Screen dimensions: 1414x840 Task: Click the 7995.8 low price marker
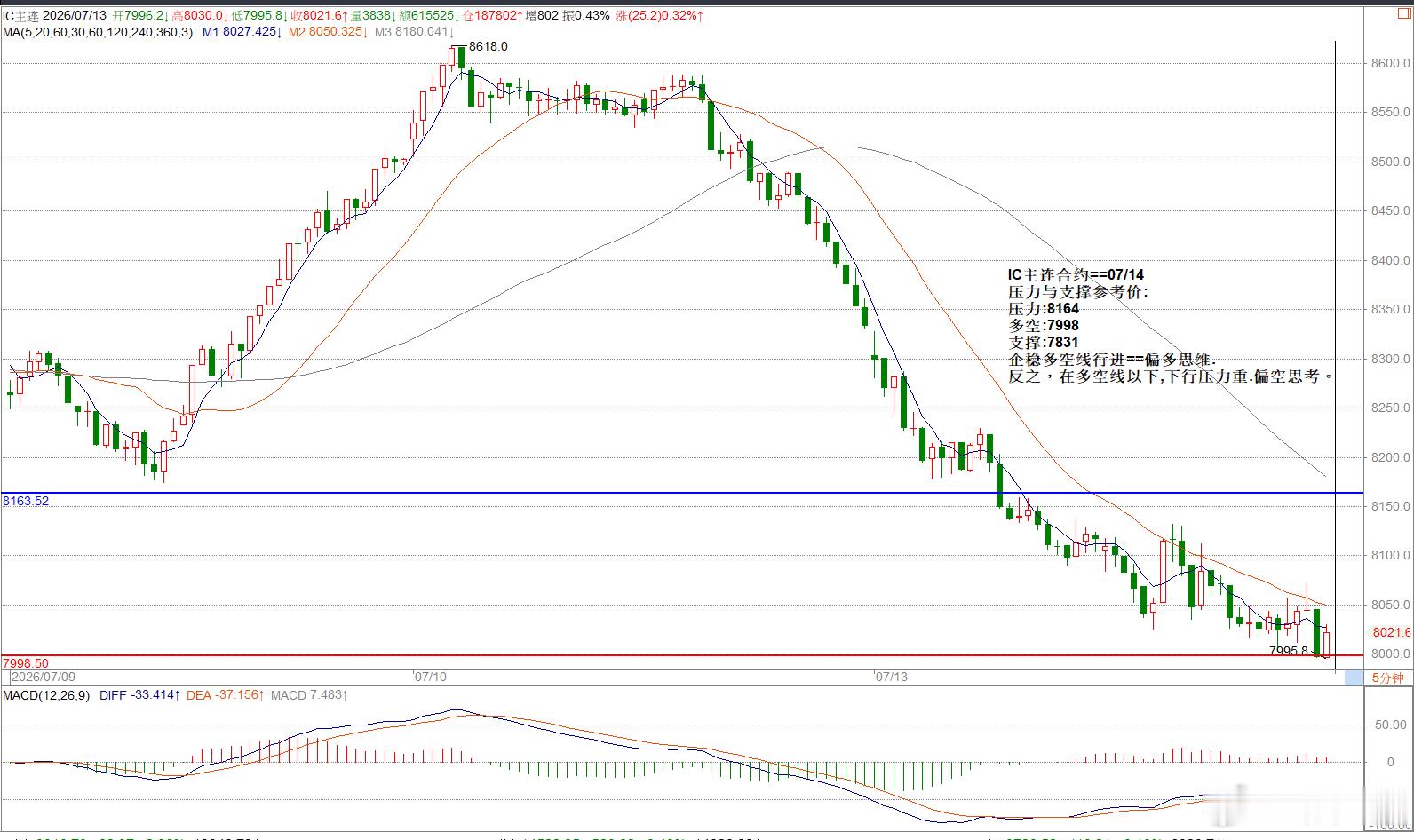[1289, 650]
